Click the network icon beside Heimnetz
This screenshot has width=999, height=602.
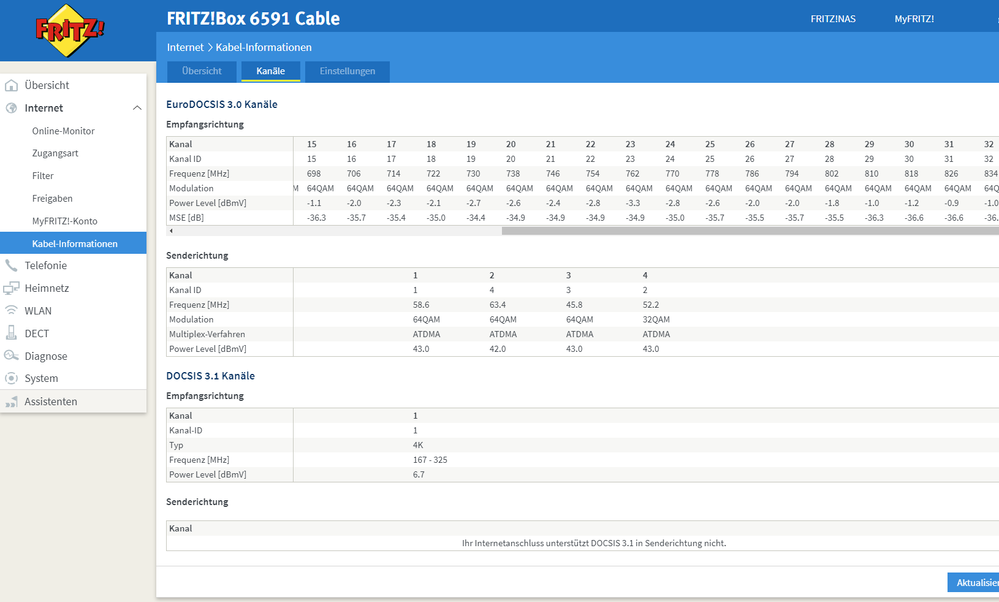pos(11,289)
